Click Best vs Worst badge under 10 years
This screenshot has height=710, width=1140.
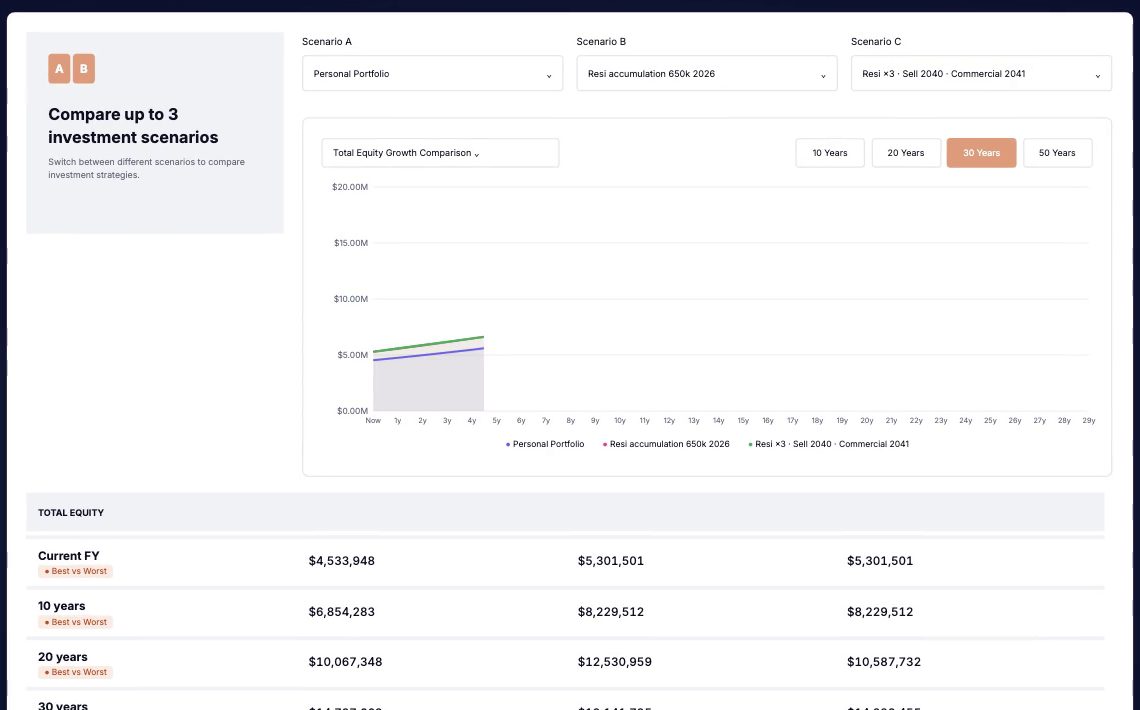76,622
